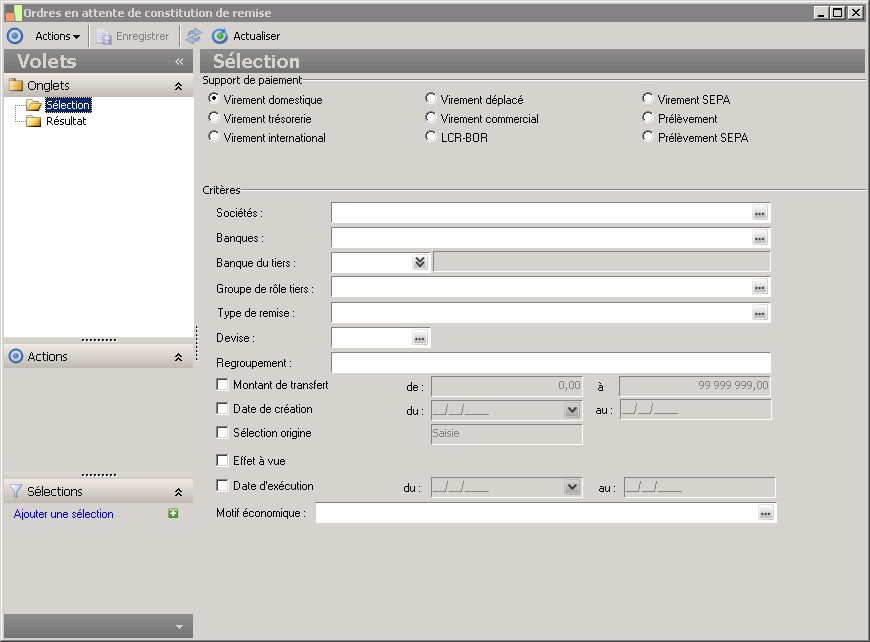Click the Actualiser toolbar icon
The height and width of the screenshot is (642, 870).
click(x=220, y=36)
